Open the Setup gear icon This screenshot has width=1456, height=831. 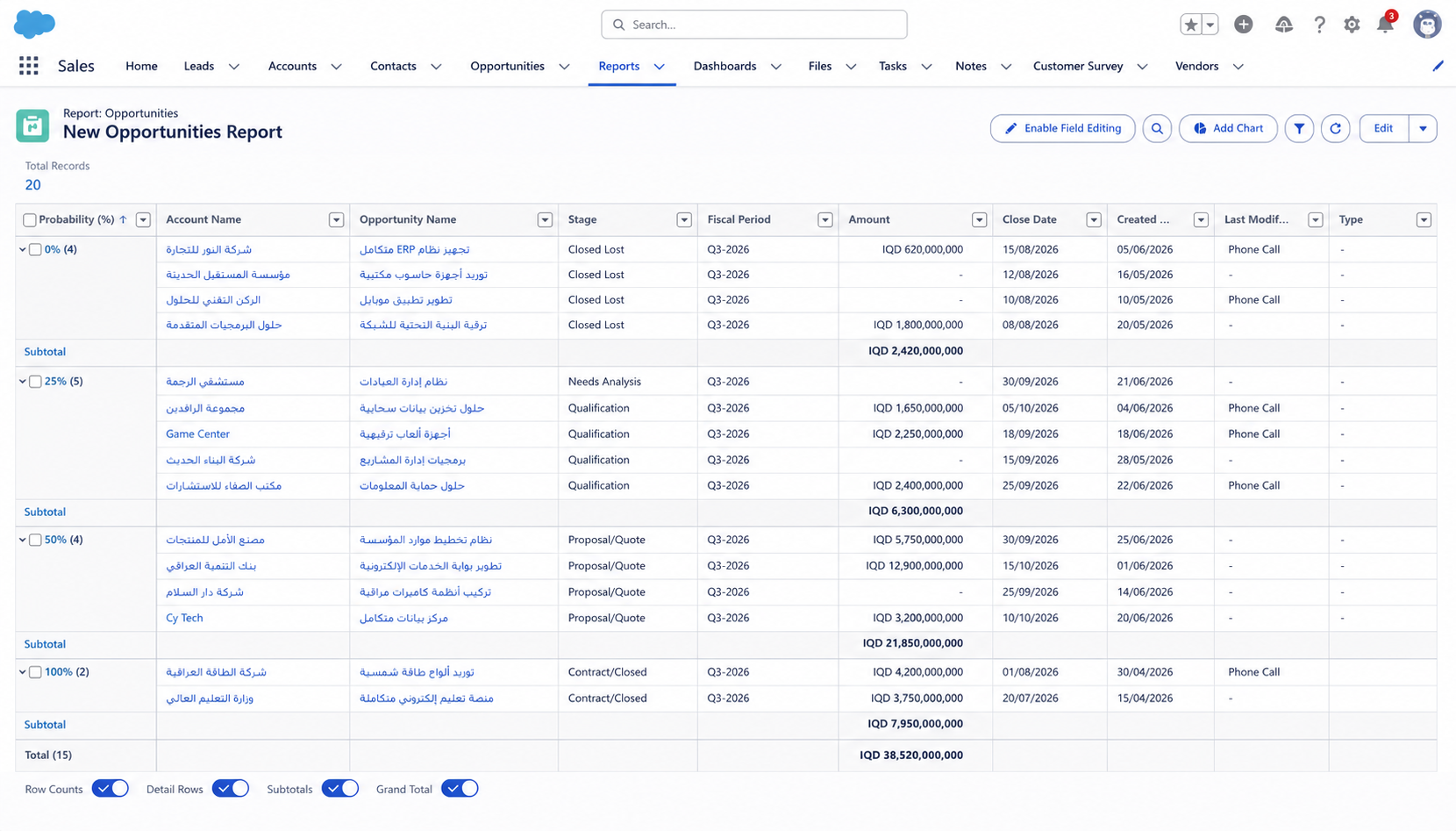click(1352, 25)
